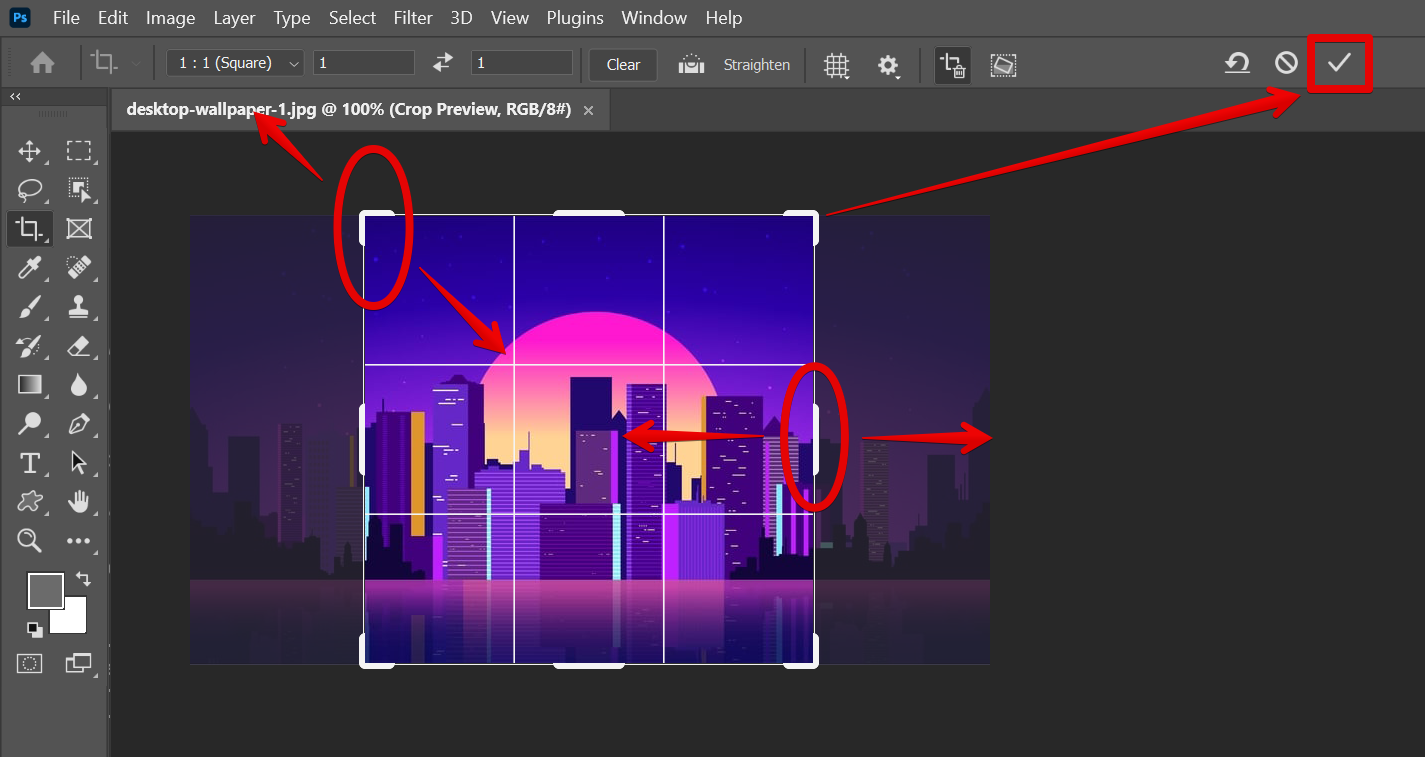Image resolution: width=1425 pixels, height=757 pixels.
Task: Expand additional crop settings gear menu
Action: 888,65
